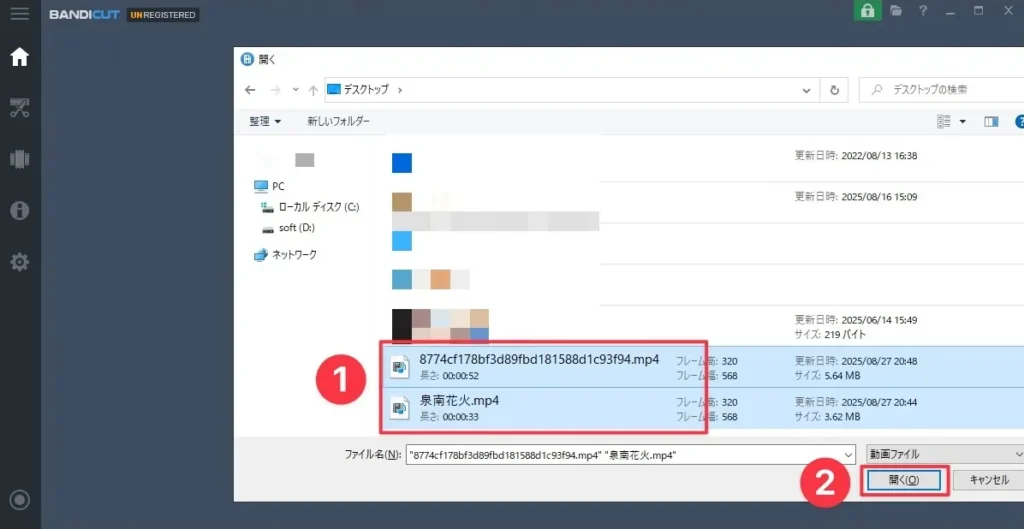Click the サイズ: 3.62 MB text
Image resolution: width=1024 pixels, height=529 pixels.
[x=827, y=416]
